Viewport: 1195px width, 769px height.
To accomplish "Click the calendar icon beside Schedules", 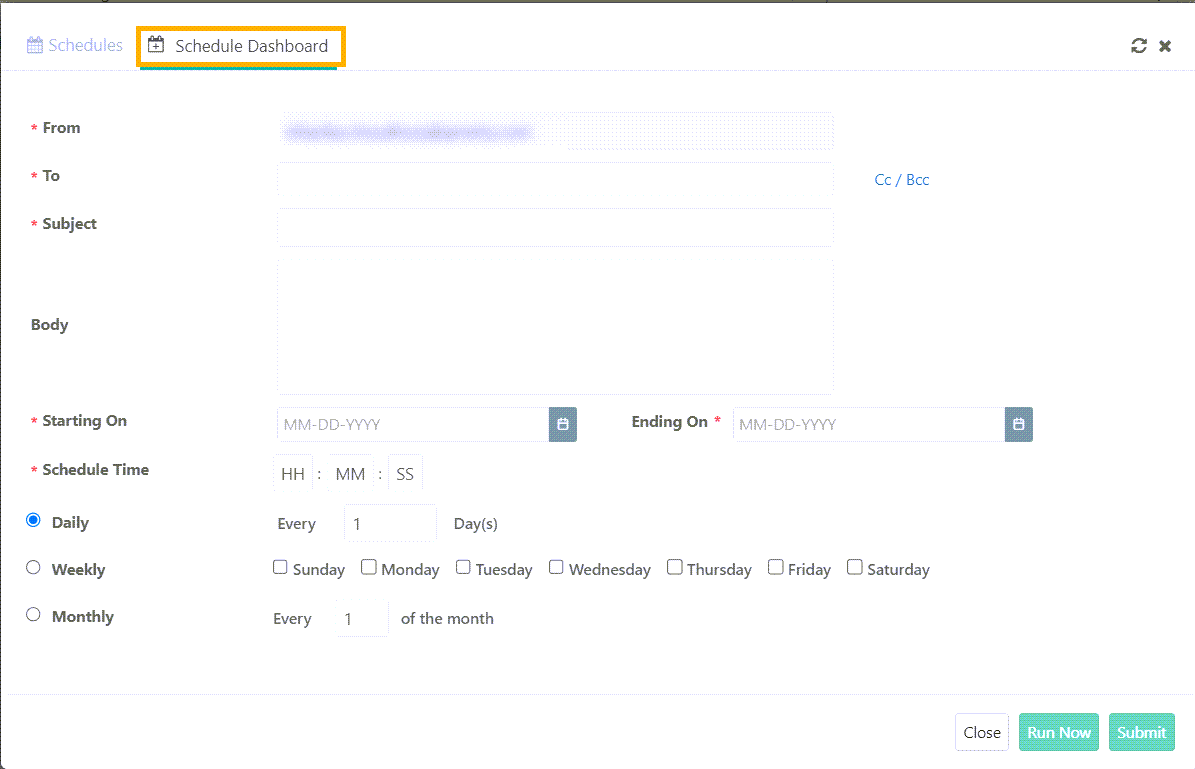I will coord(34,45).
